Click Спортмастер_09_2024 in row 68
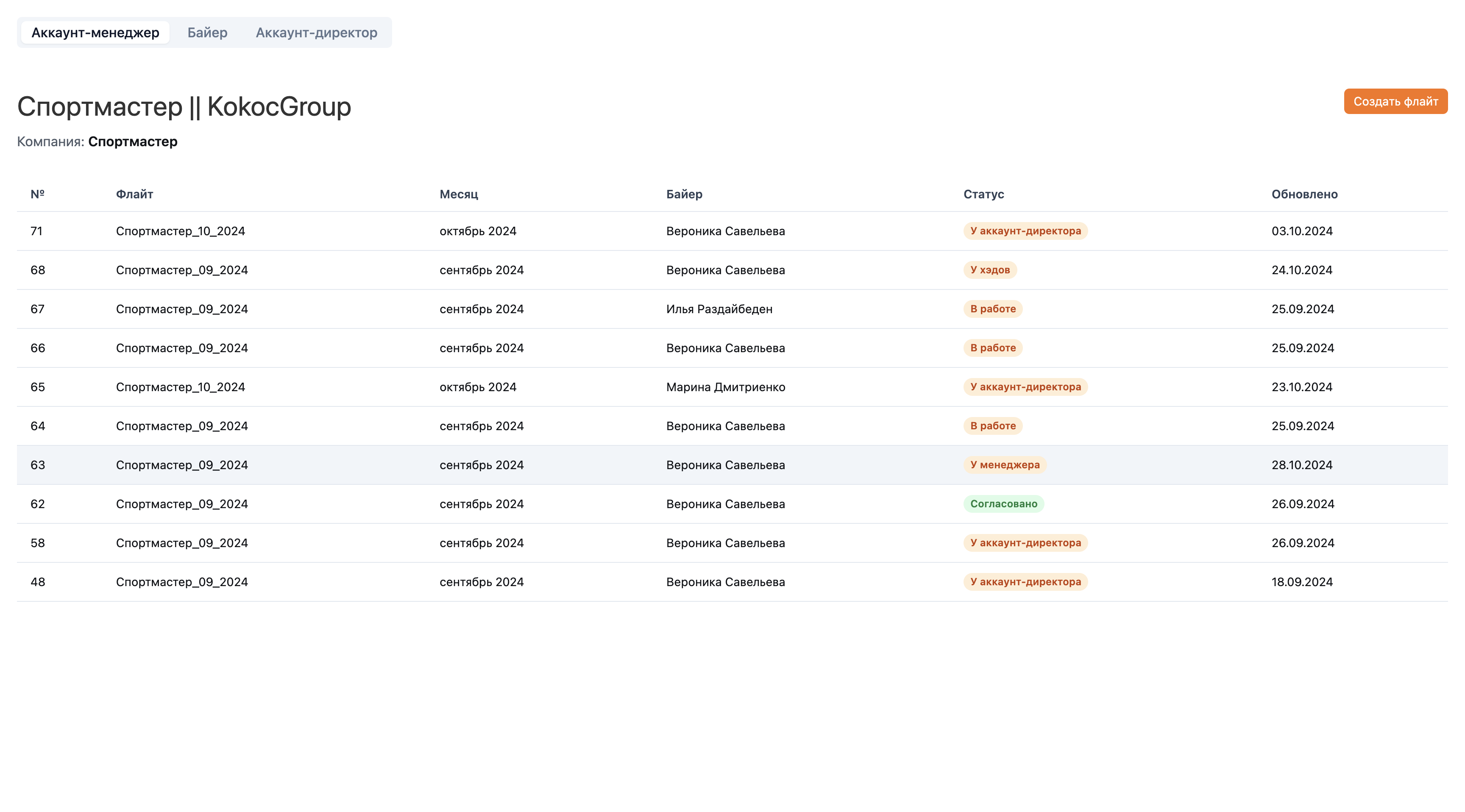Viewport: 1465px width, 812px height. click(182, 270)
